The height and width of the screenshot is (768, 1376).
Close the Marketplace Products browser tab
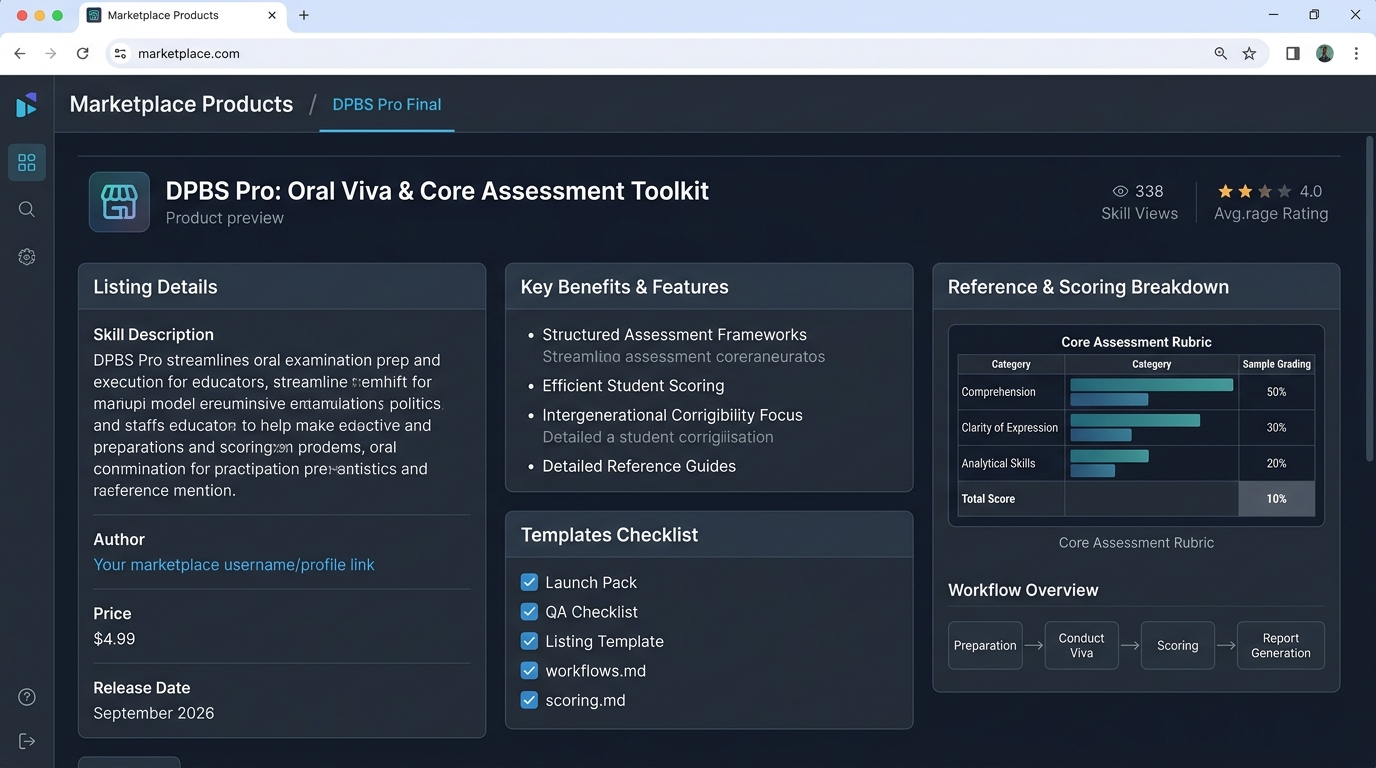point(272,15)
